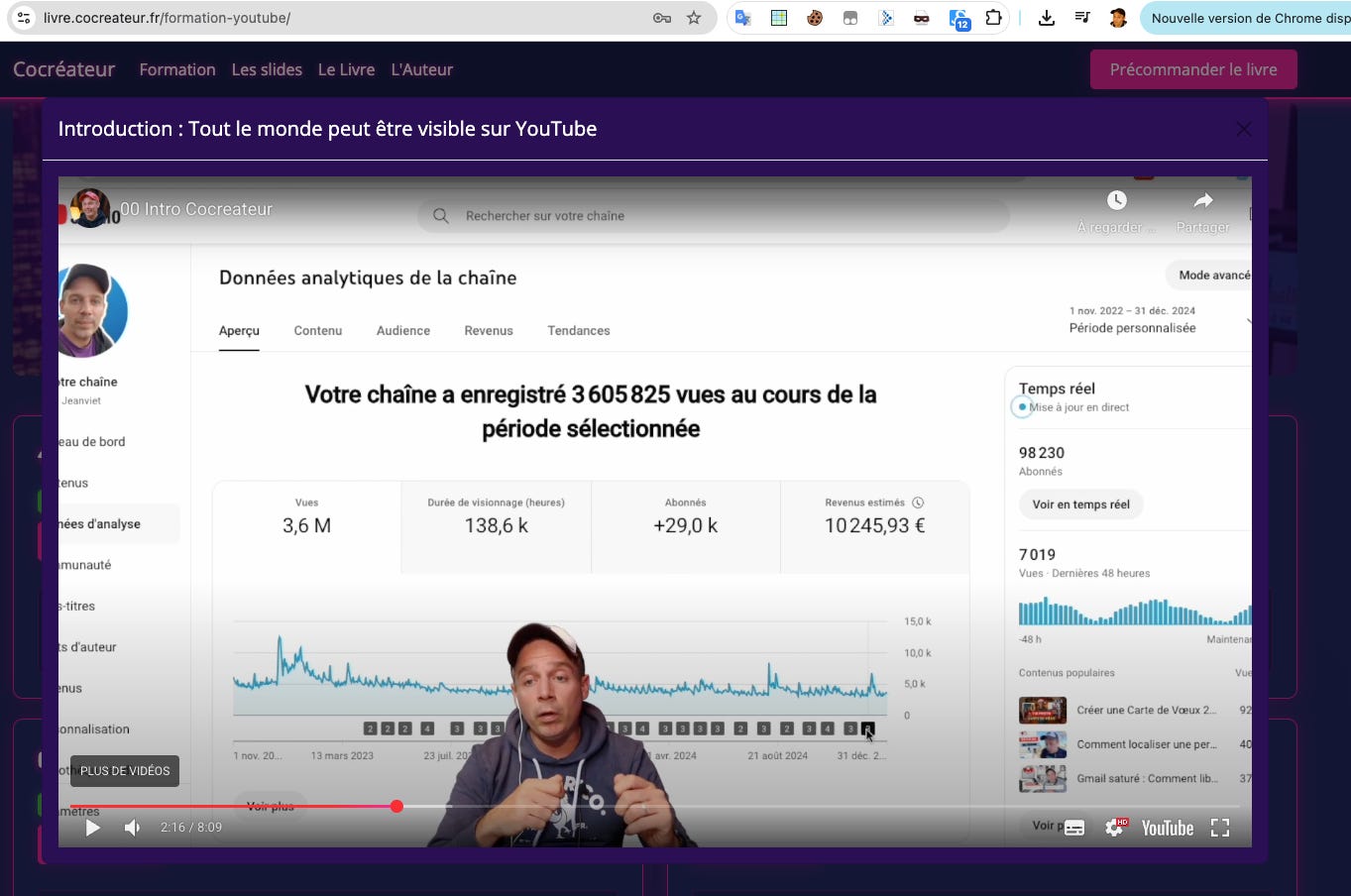Open video title 00 Intro Cocreateur
This screenshot has width=1351, height=896.
196,209
